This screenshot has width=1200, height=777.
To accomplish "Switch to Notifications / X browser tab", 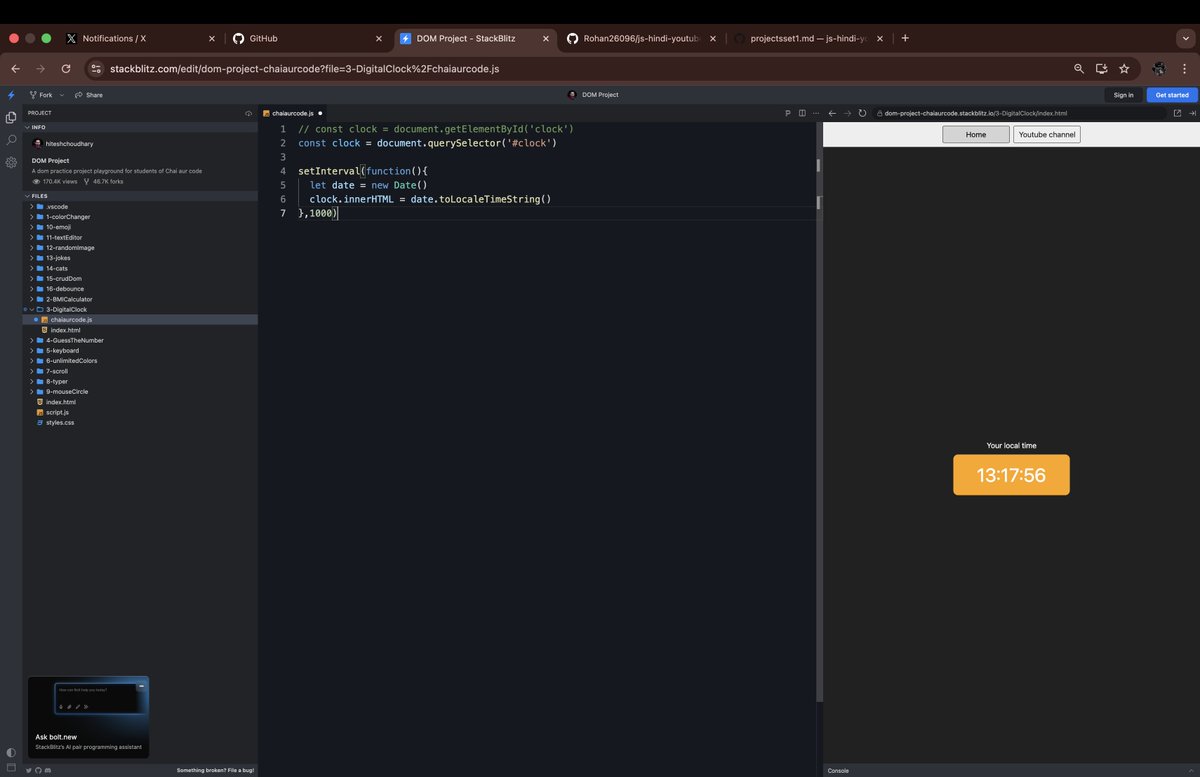I will coord(138,38).
